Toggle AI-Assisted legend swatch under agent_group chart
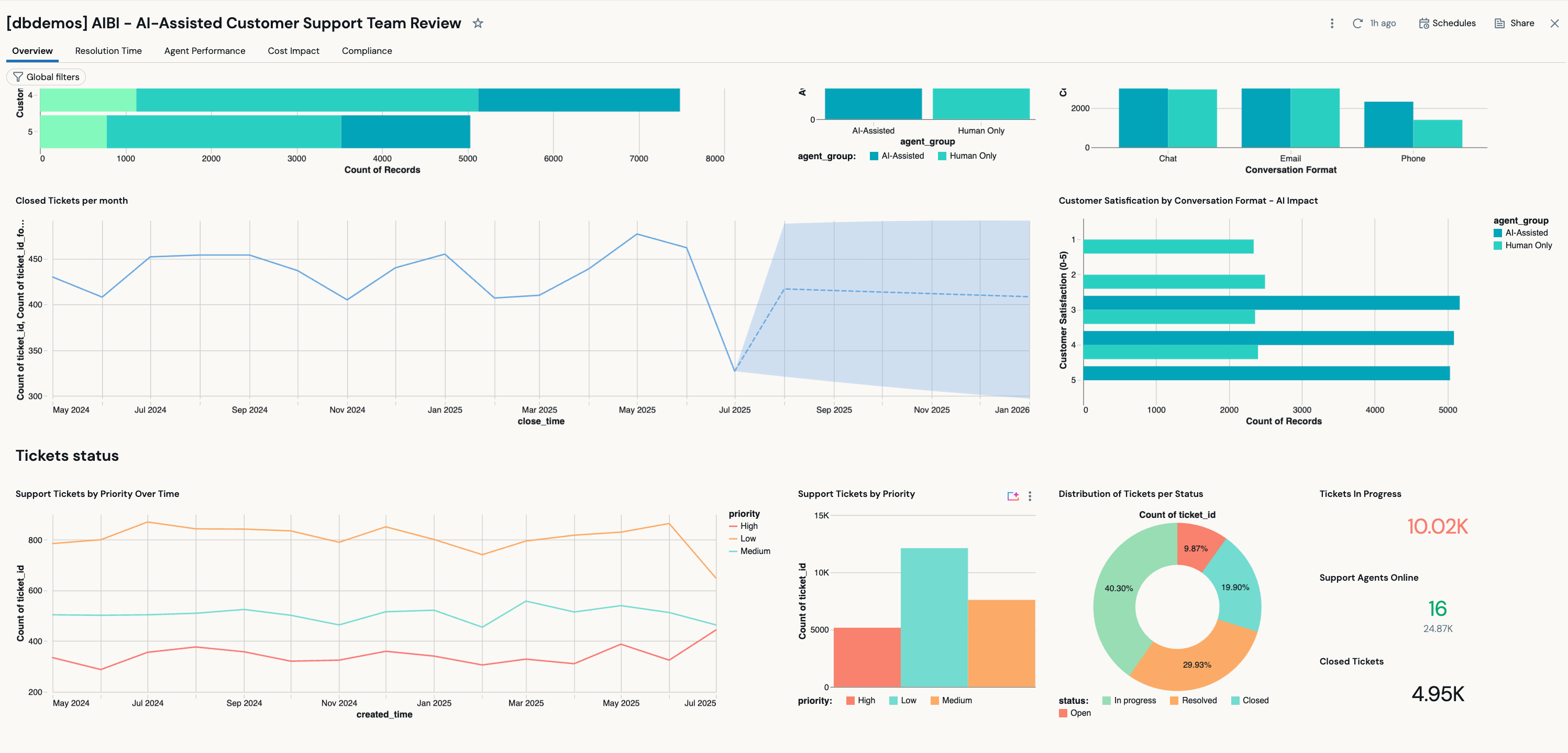The image size is (1568, 753). [x=874, y=156]
